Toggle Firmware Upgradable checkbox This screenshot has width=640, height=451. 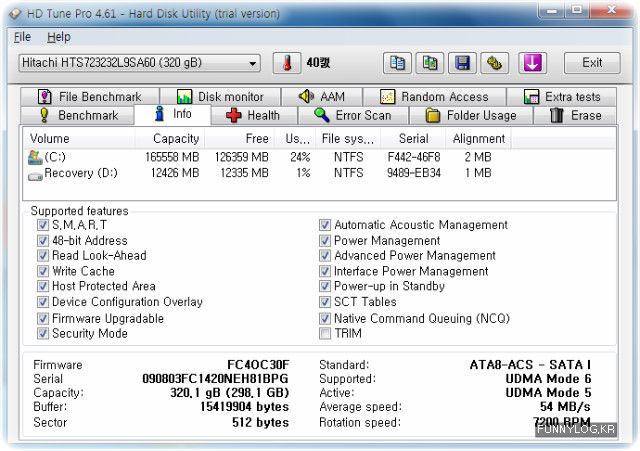42,318
